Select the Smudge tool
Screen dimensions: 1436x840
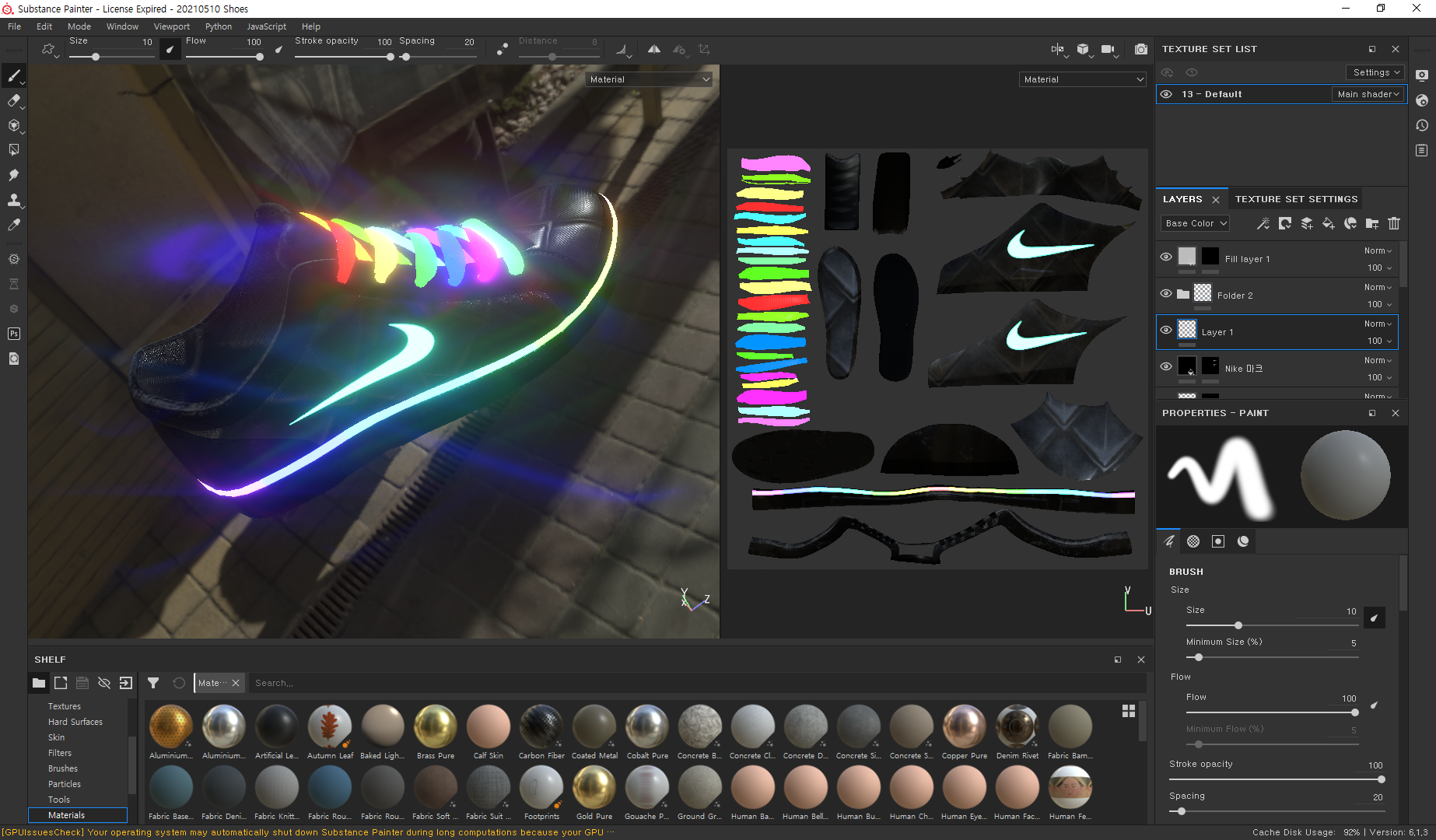pos(13,175)
